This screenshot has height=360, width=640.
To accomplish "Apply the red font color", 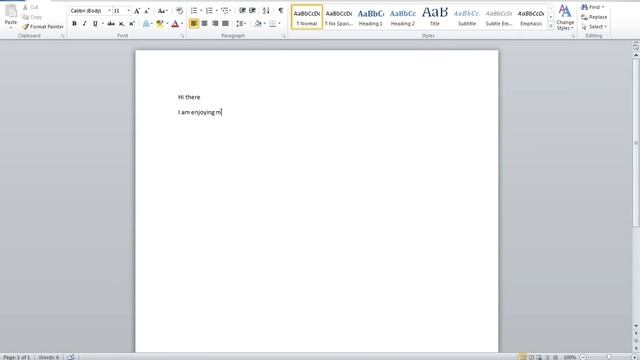I will click(x=175, y=24).
